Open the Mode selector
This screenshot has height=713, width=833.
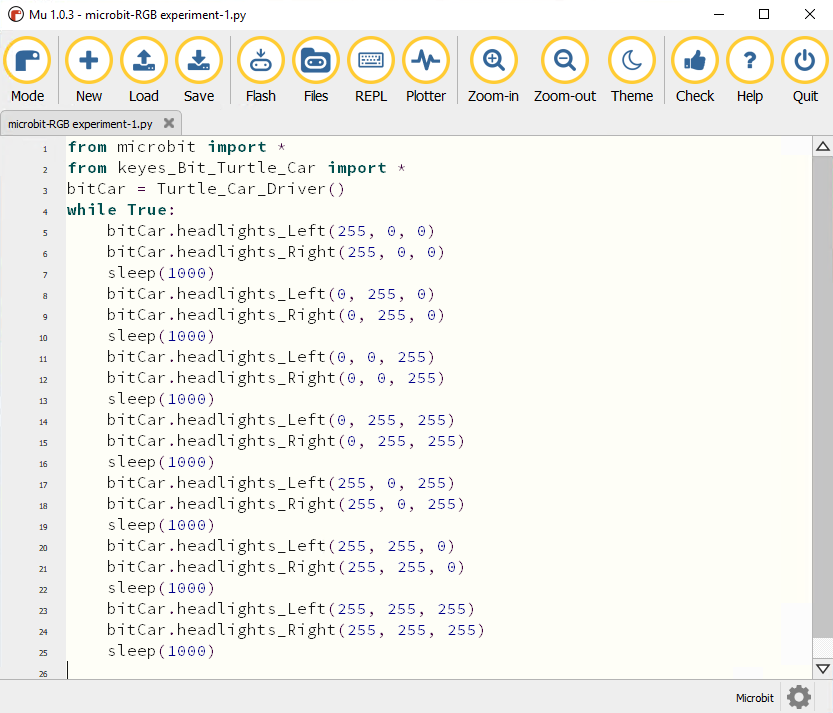(28, 70)
